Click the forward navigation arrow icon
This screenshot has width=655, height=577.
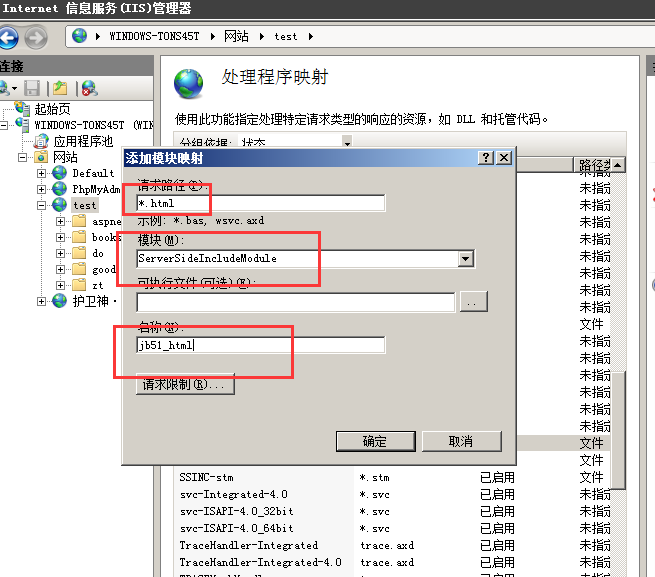click(36, 38)
